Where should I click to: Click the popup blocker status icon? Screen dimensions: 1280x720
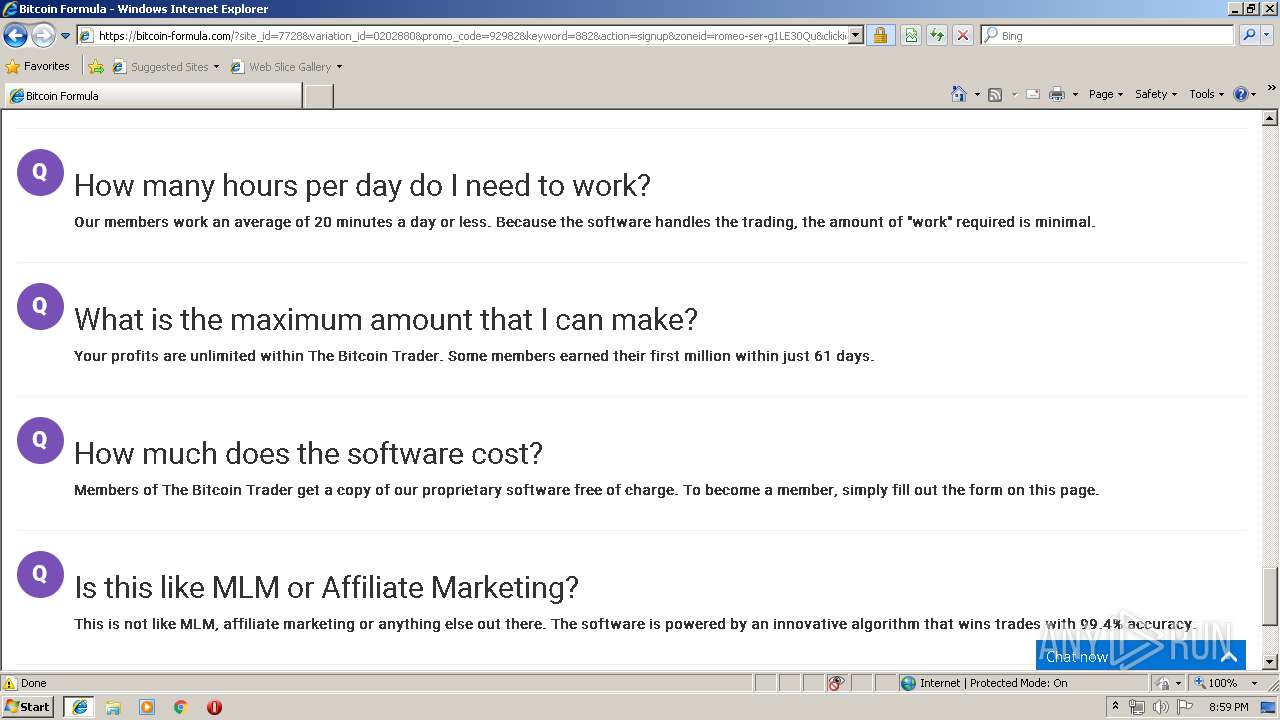point(836,683)
